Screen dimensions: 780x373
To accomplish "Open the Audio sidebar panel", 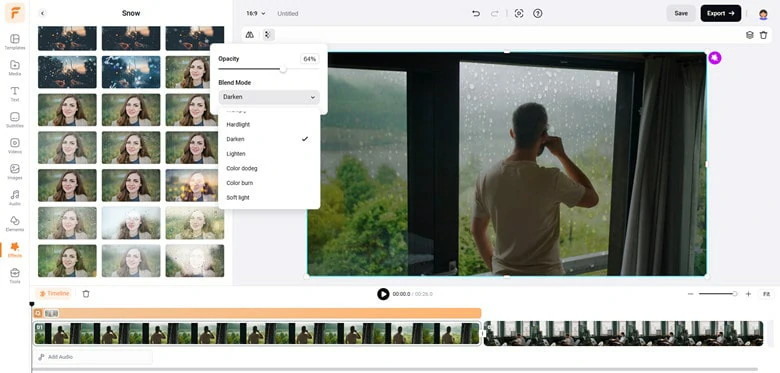I will pyautogui.click(x=14, y=197).
